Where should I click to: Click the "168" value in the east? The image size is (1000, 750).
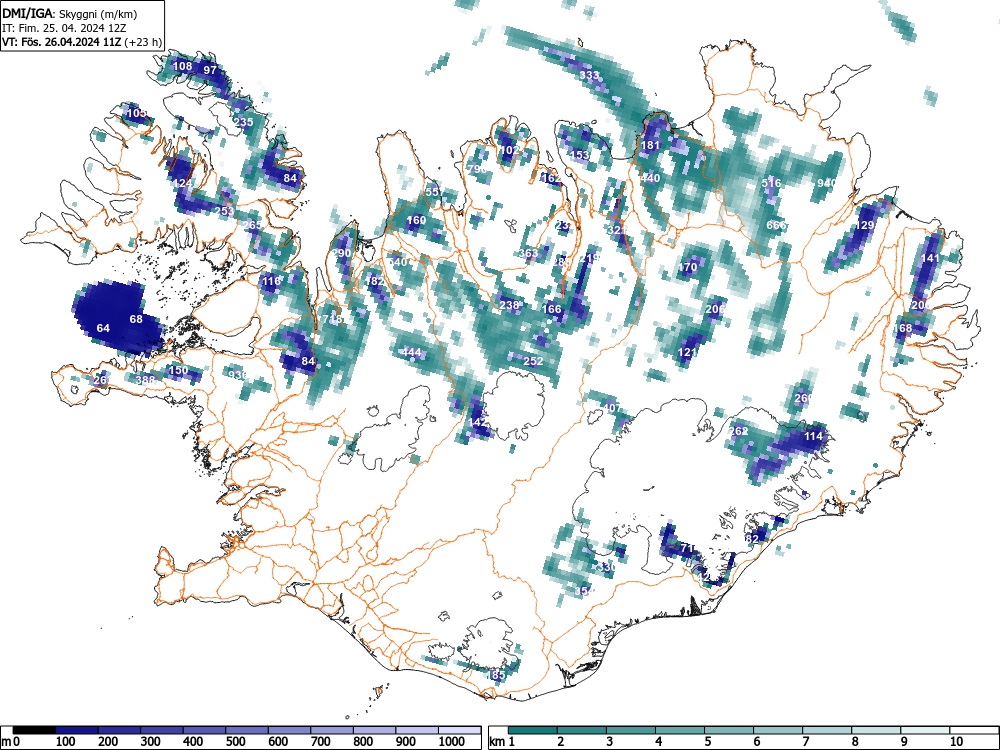[903, 328]
